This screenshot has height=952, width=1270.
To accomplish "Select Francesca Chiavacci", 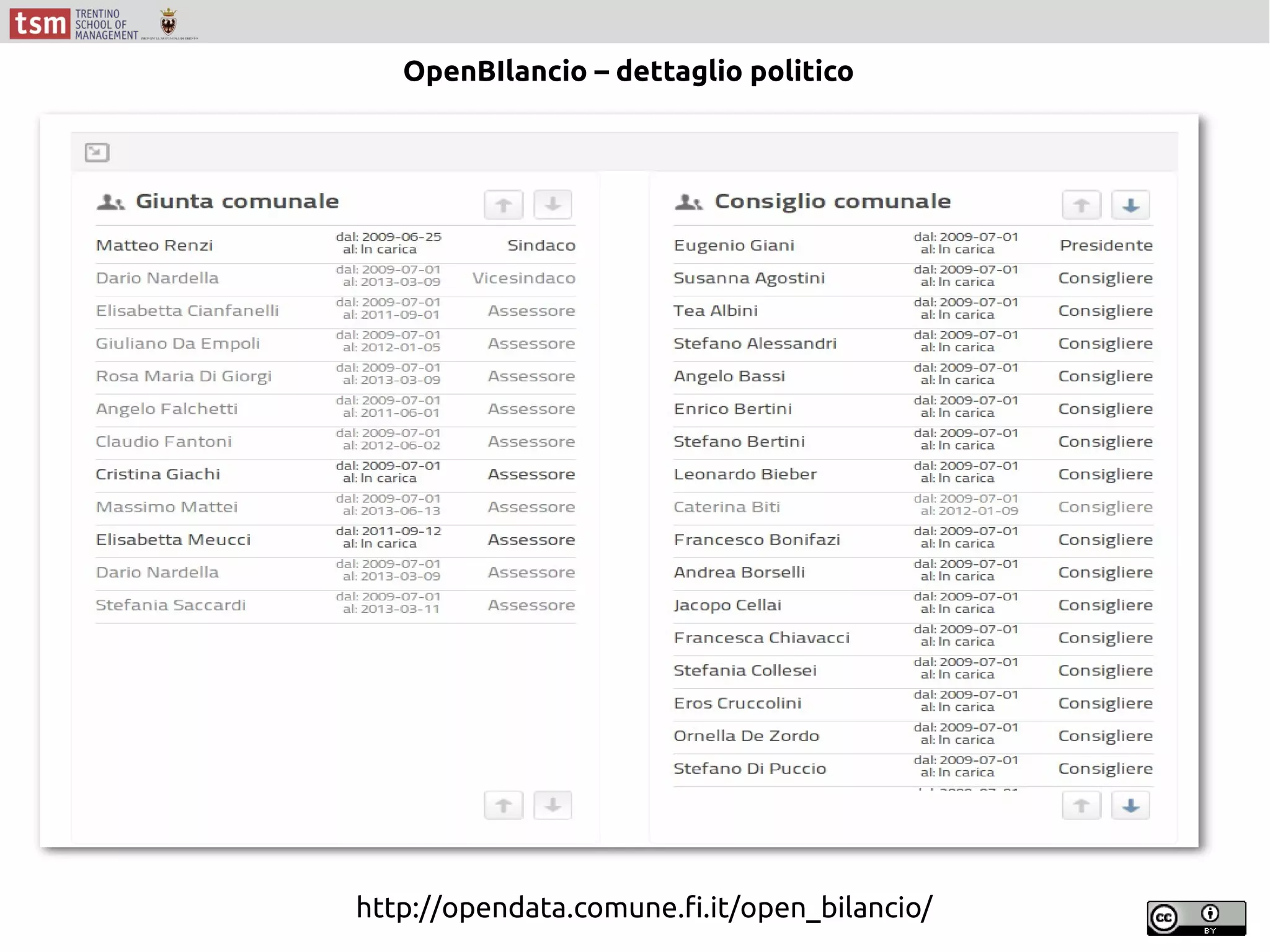I will click(762, 638).
